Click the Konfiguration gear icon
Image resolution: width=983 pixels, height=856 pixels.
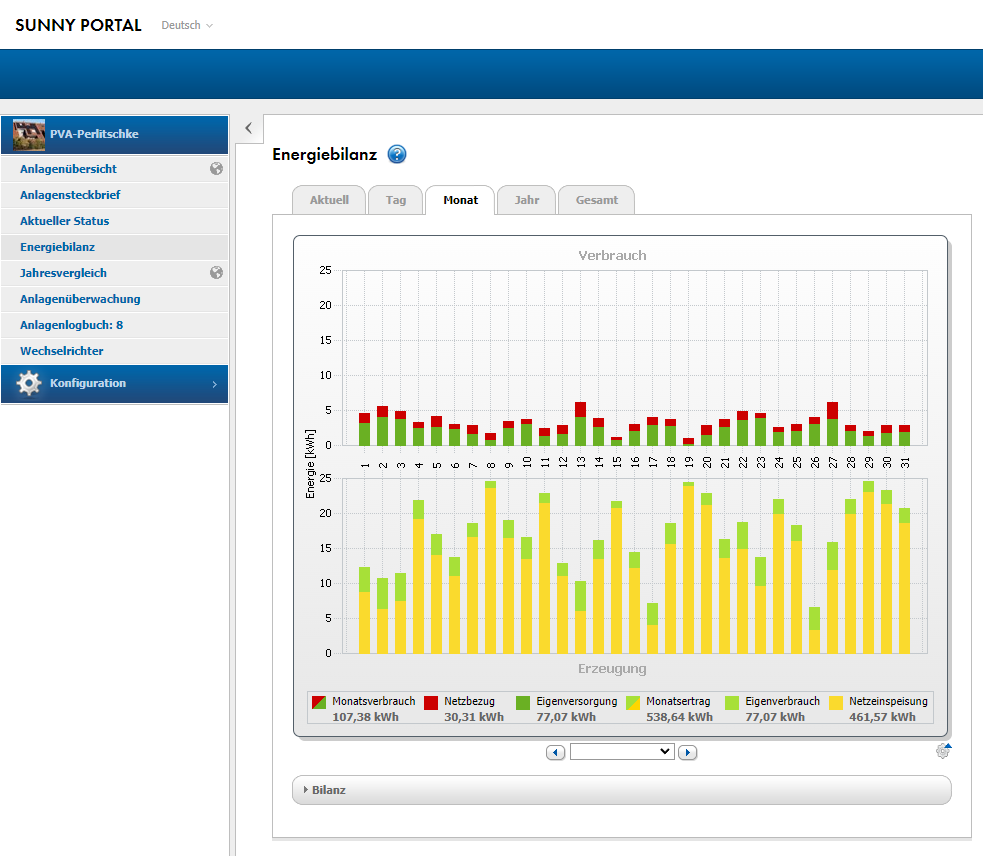click(29, 384)
